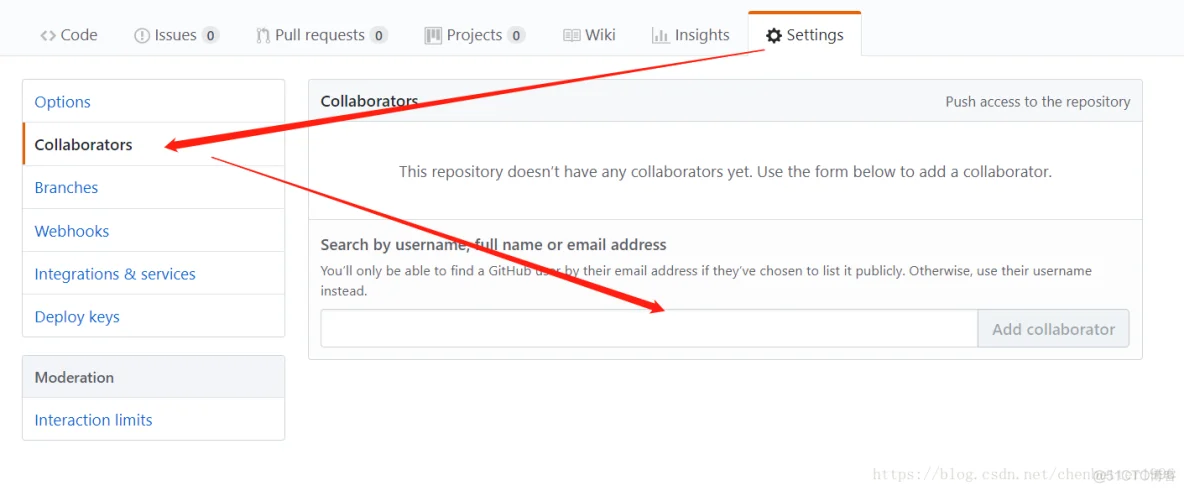Select Collaborators in the sidebar
Viewport: 1184px width, 491px height.
pyautogui.click(x=153, y=144)
